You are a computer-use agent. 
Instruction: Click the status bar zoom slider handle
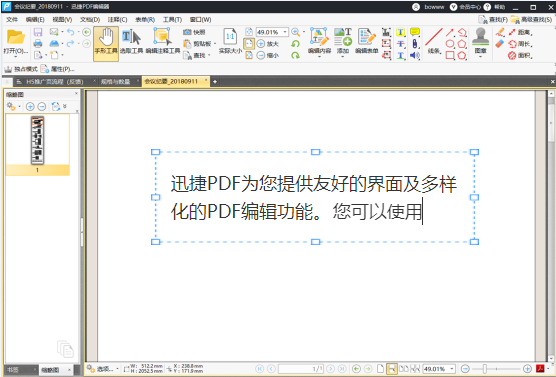coord(484,369)
